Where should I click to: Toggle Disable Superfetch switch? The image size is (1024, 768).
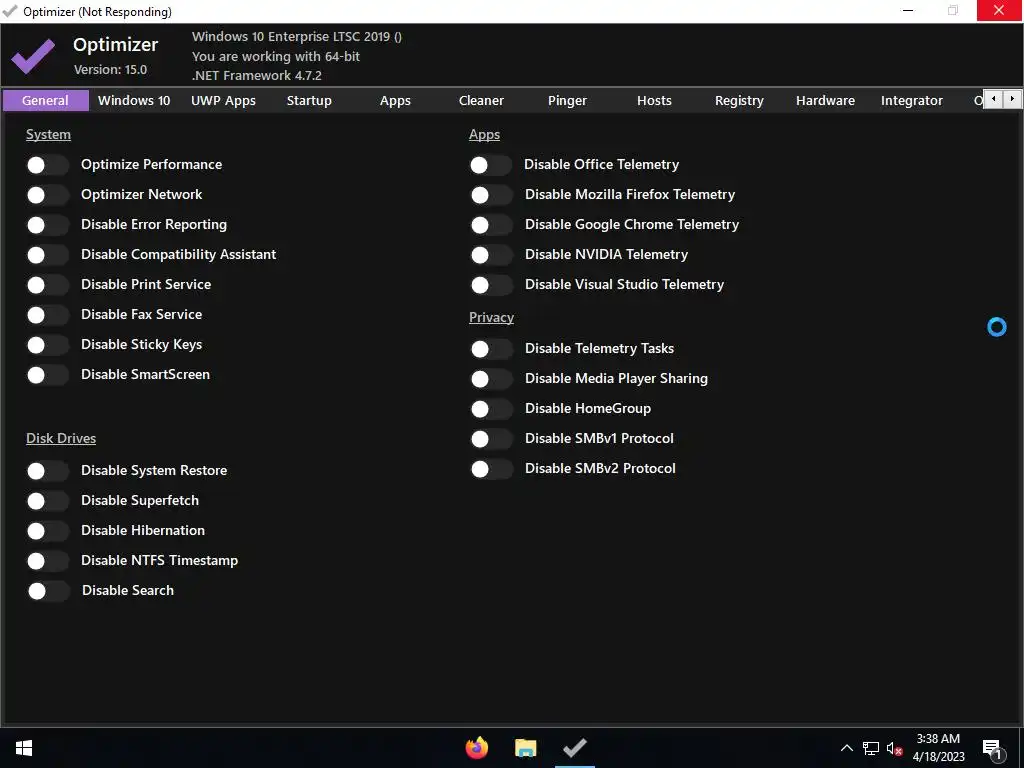(x=47, y=501)
